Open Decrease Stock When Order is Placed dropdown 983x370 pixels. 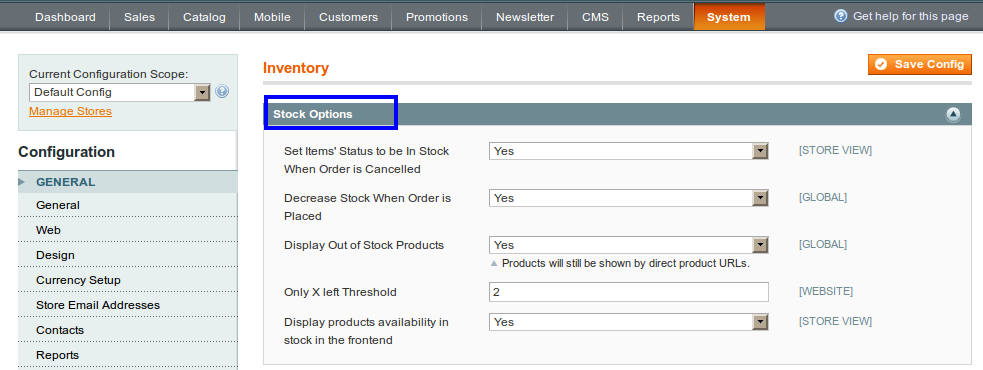coord(629,198)
